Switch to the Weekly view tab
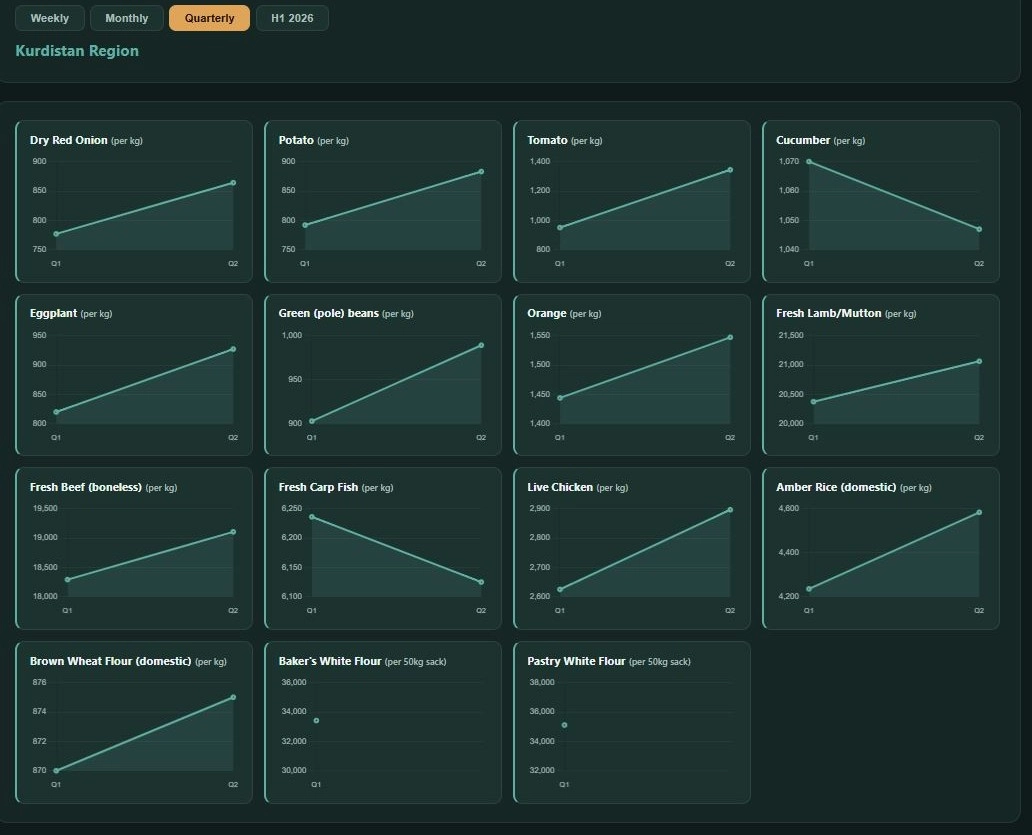Screen dimensions: 1032x835 [50, 18]
